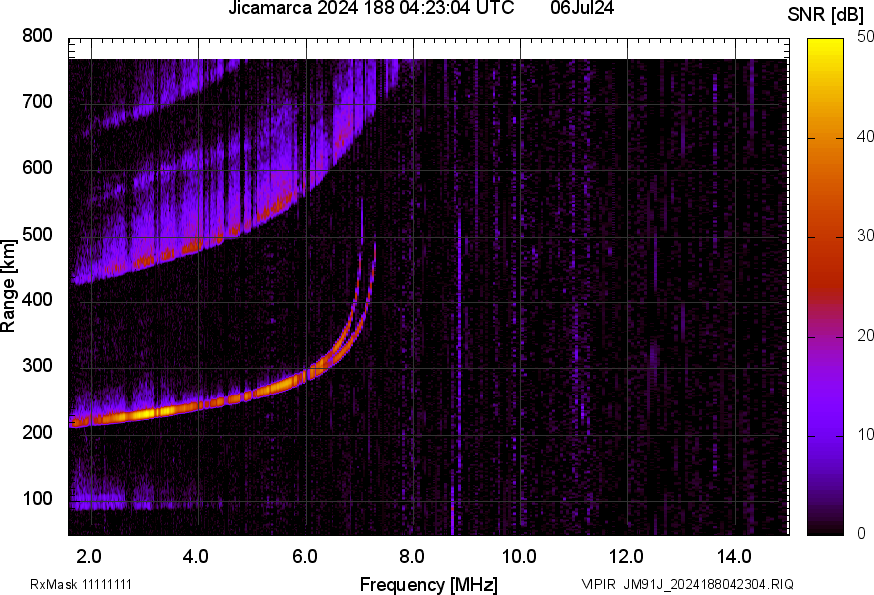Click the yellow top of the SNR colorbar
874x595 pixels.
[x=826, y=50]
